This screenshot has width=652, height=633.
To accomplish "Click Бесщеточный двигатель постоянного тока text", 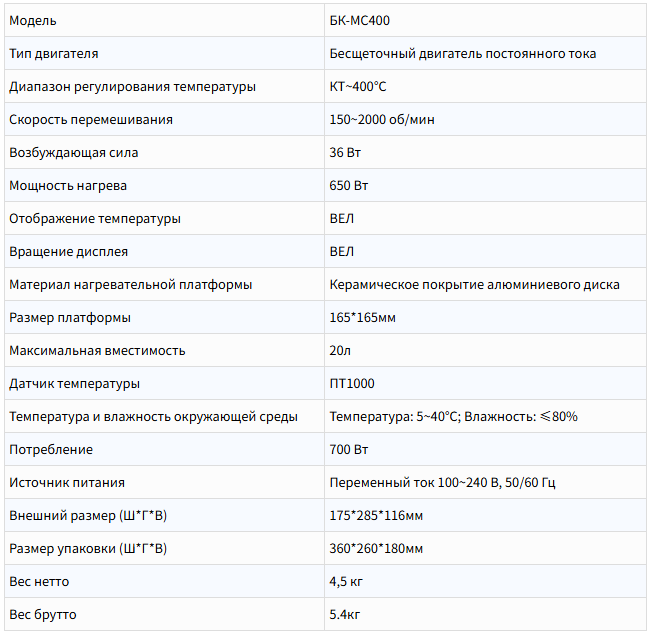I will click(463, 54).
